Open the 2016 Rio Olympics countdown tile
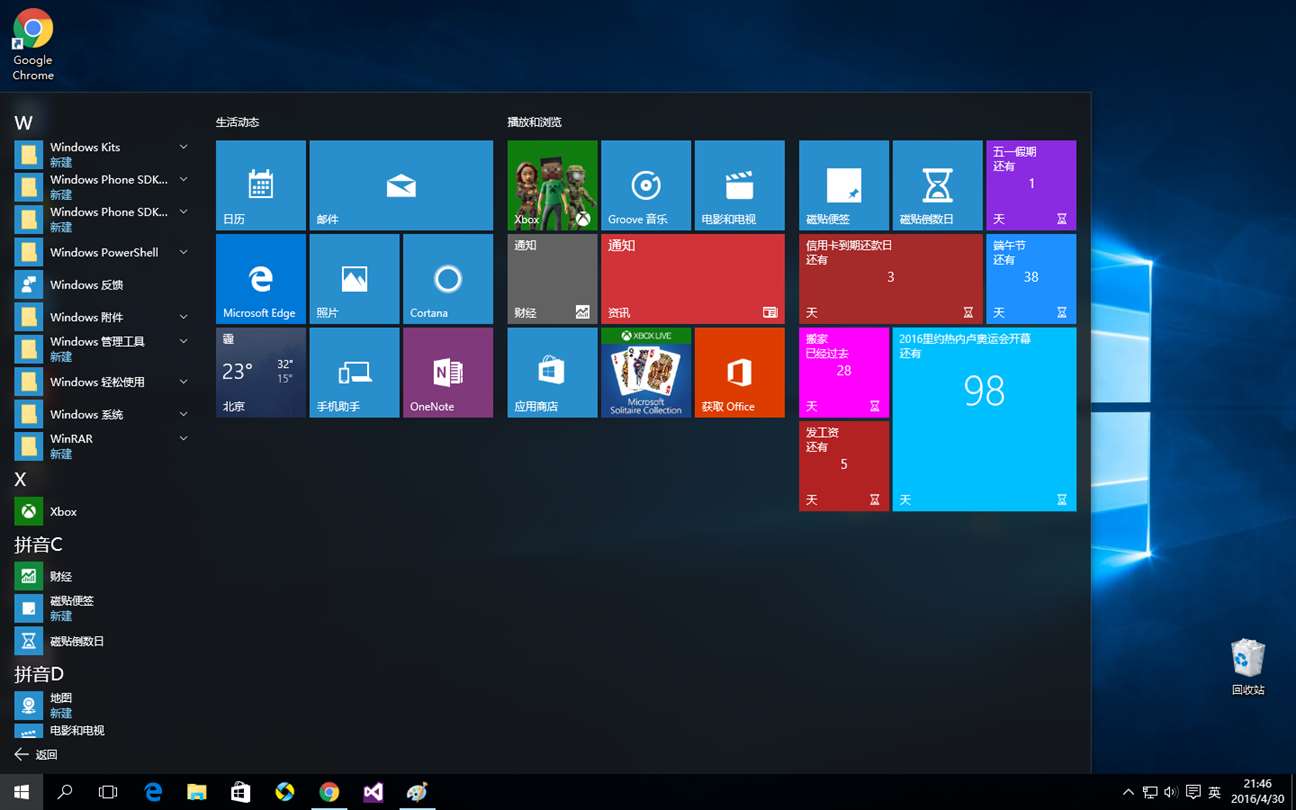 tap(984, 419)
